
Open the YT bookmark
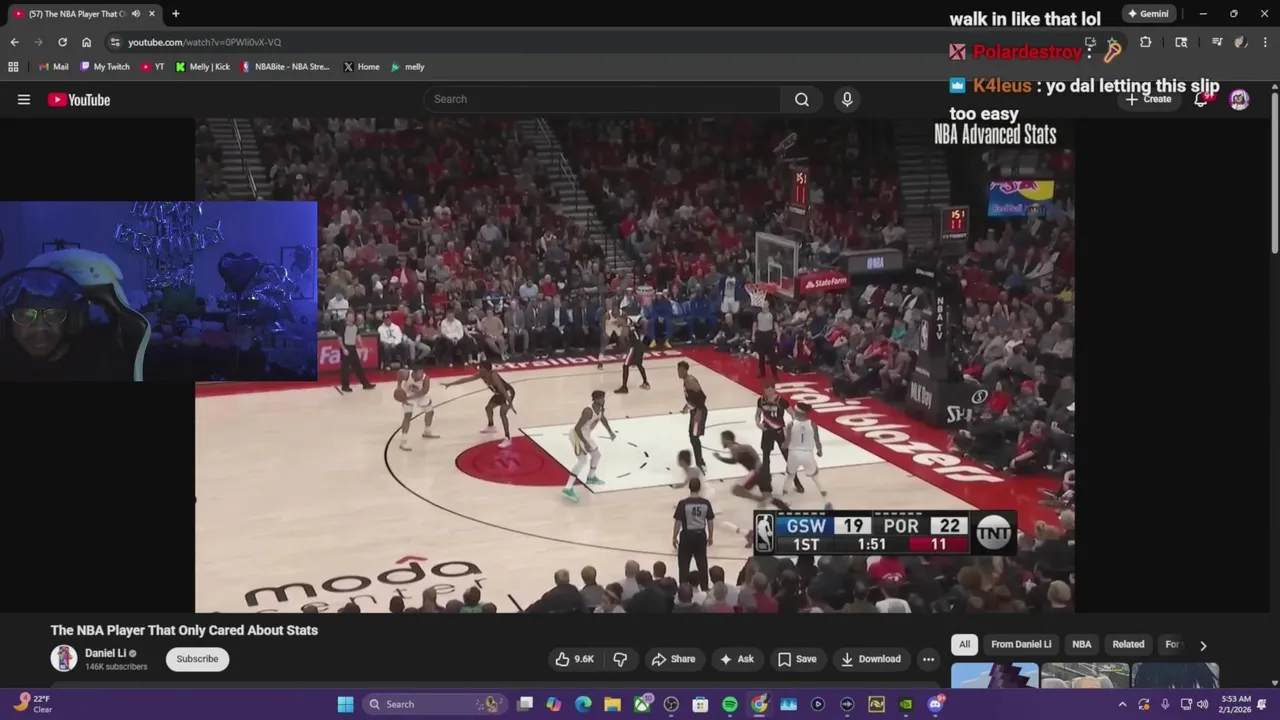[x=153, y=67]
